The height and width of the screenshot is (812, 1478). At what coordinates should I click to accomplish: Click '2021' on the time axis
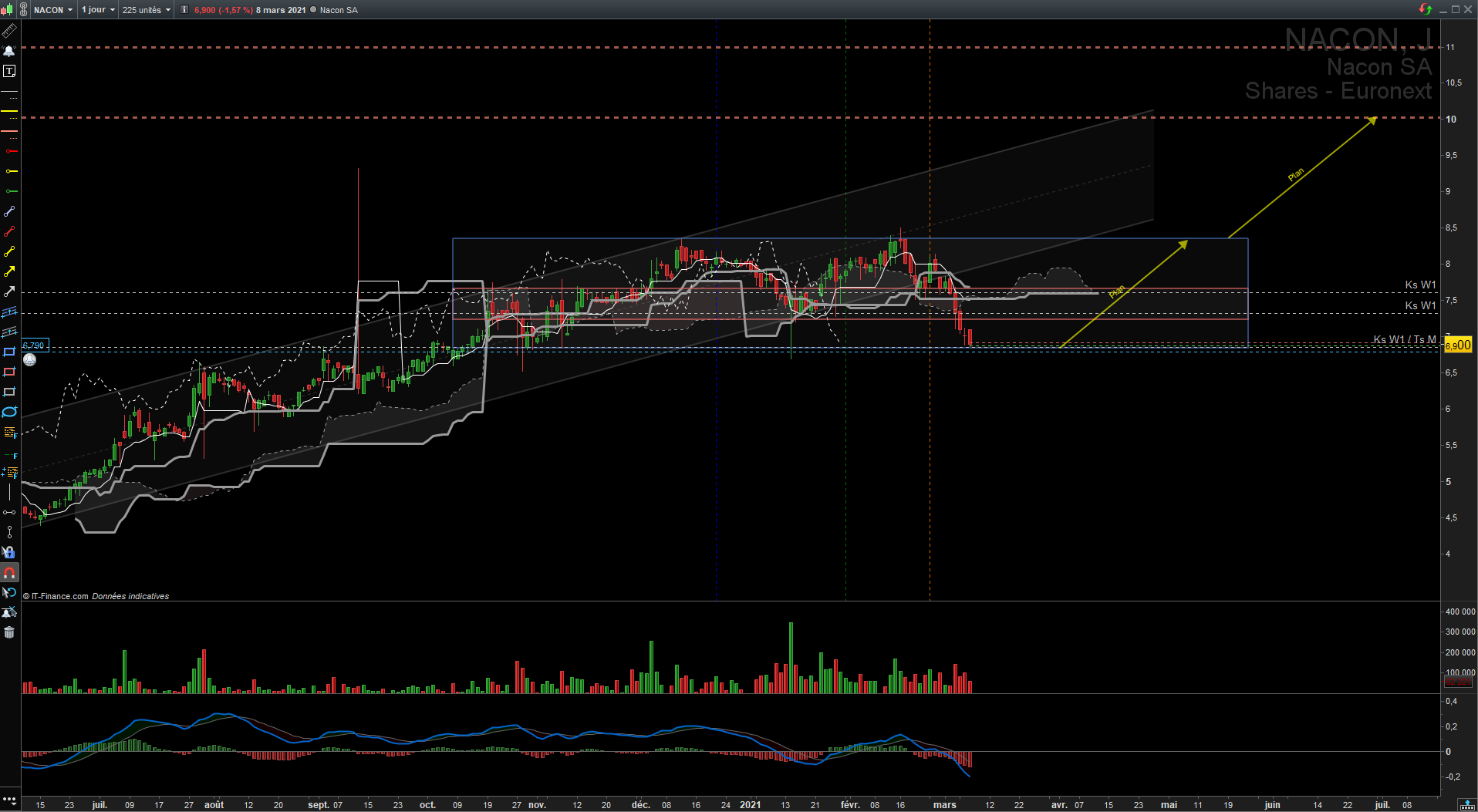pos(751,805)
